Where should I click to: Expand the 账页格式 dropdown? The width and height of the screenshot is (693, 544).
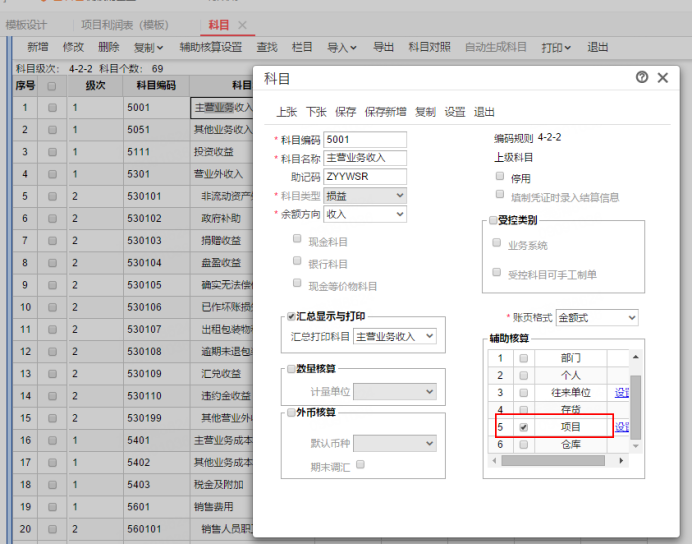pyautogui.click(x=596, y=318)
